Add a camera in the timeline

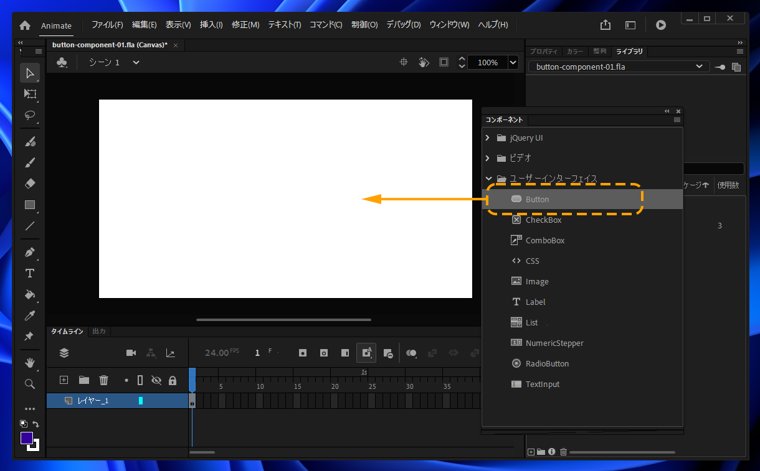[131, 353]
